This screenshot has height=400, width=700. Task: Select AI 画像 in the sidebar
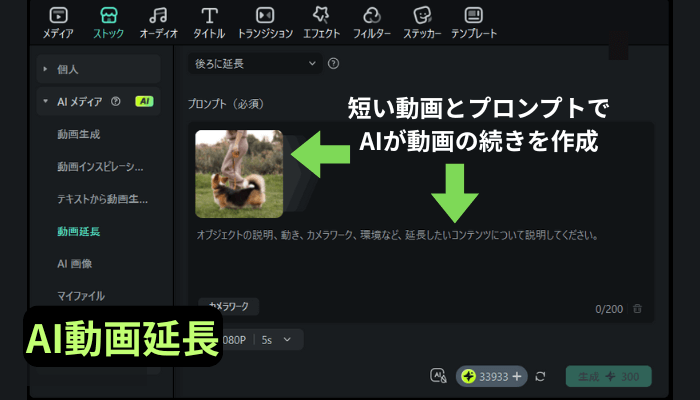pos(76,264)
